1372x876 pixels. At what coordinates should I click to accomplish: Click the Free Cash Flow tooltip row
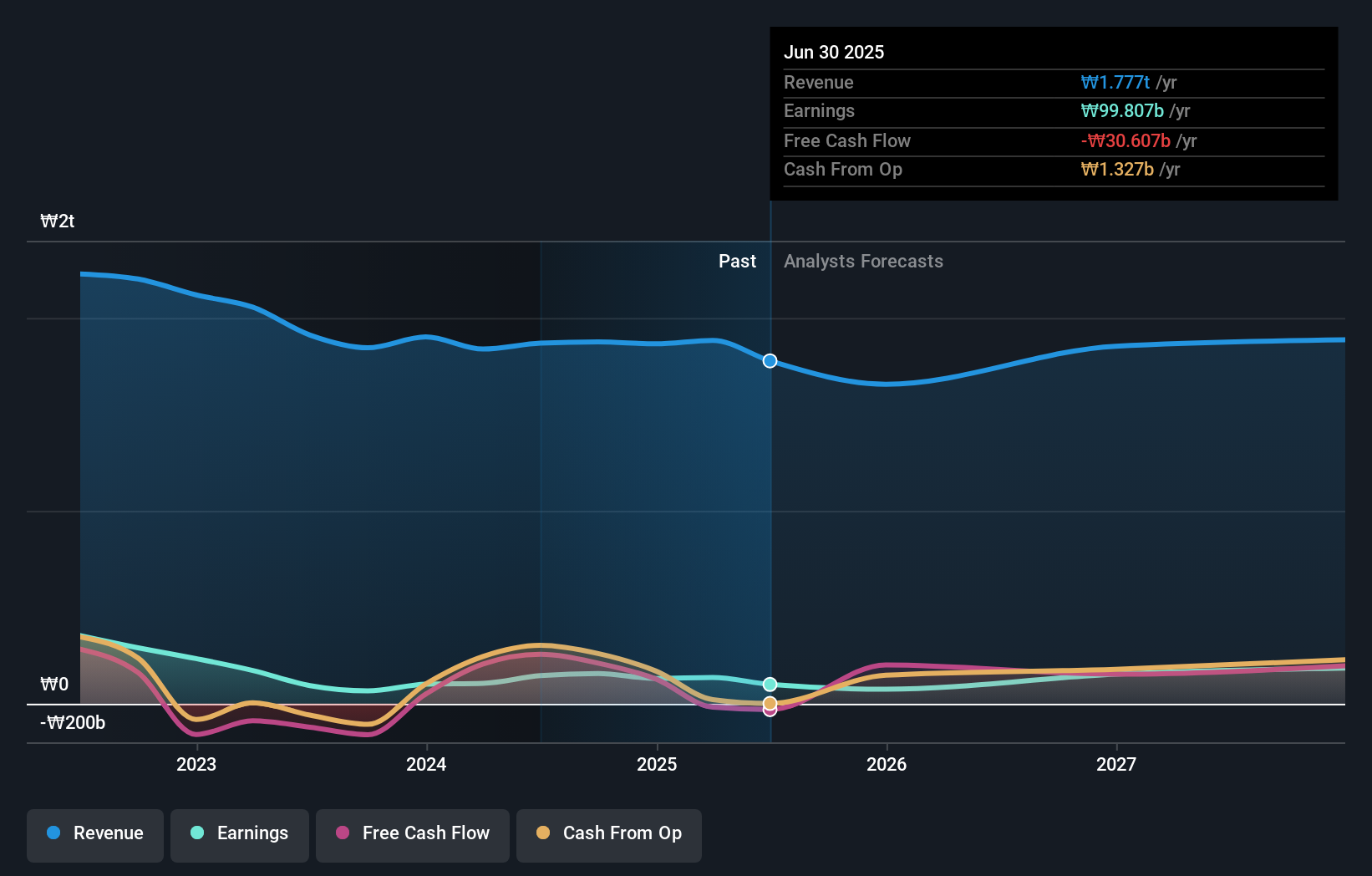click(1054, 141)
